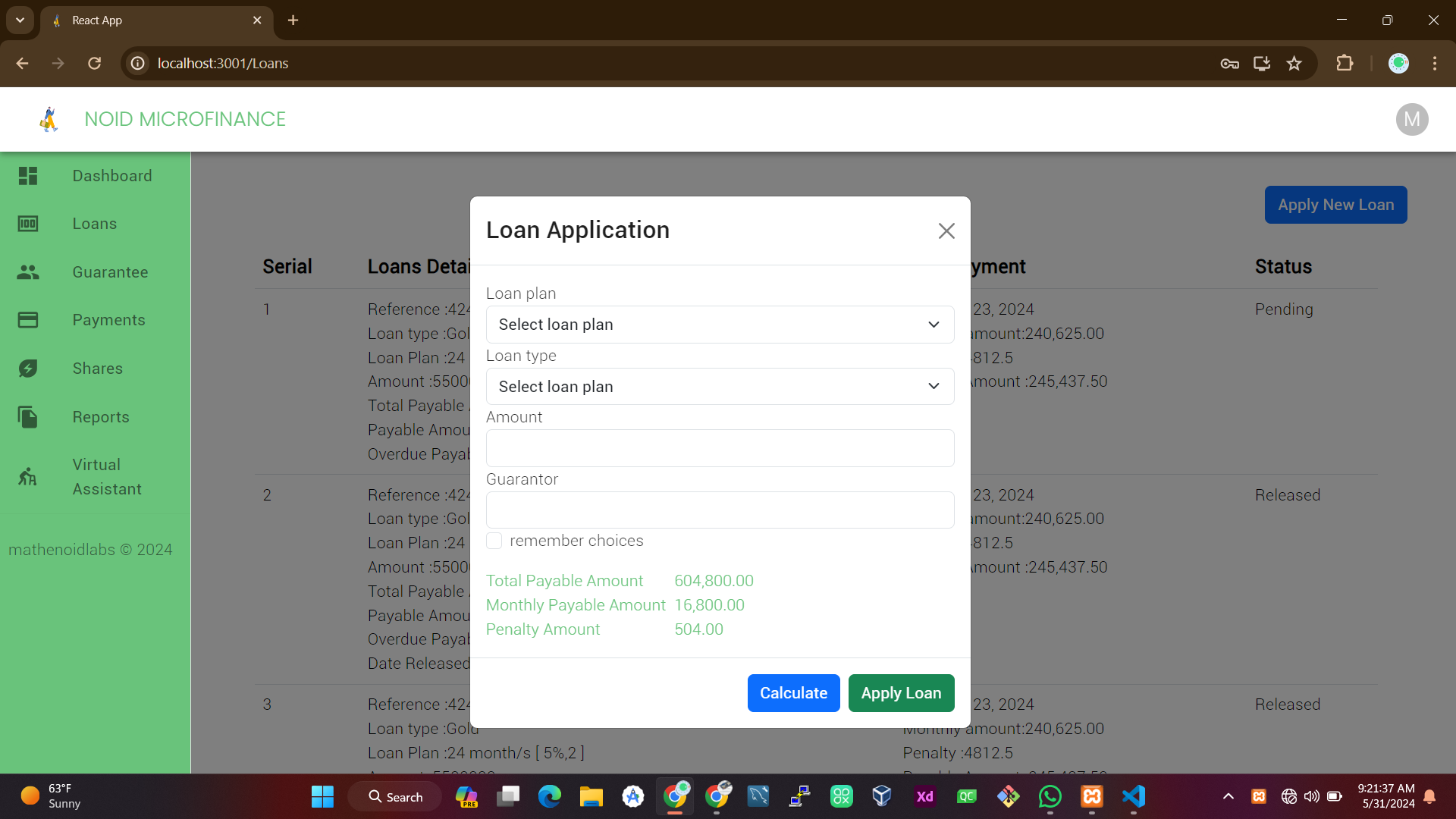Click the Reports documents icon
The image size is (1456, 819).
28,417
